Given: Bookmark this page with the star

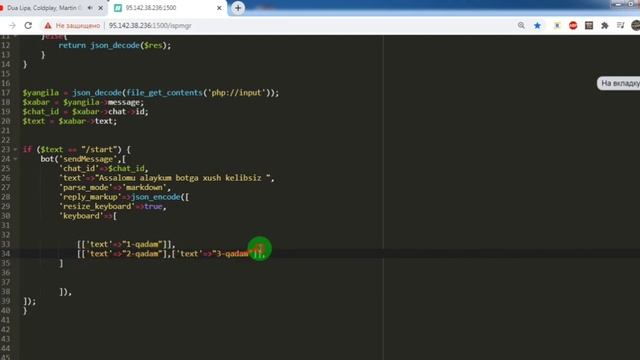Looking at the screenshot, I should point(538,25).
